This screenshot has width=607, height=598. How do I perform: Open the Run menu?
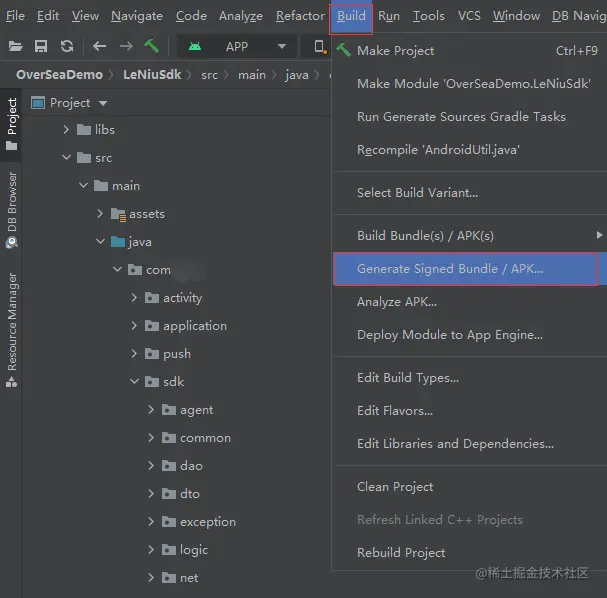coord(389,16)
